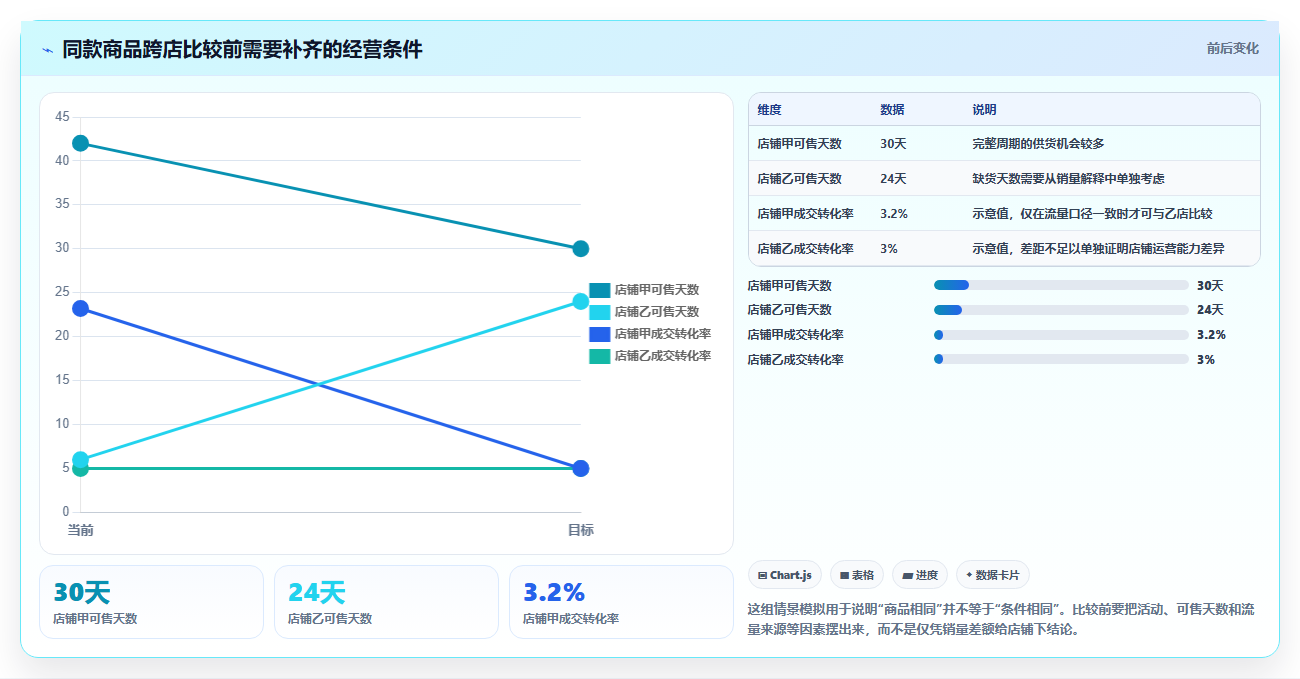Click the 维度 column header
Image resolution: width=1300 pixels, height=679 pixels.
769,110
